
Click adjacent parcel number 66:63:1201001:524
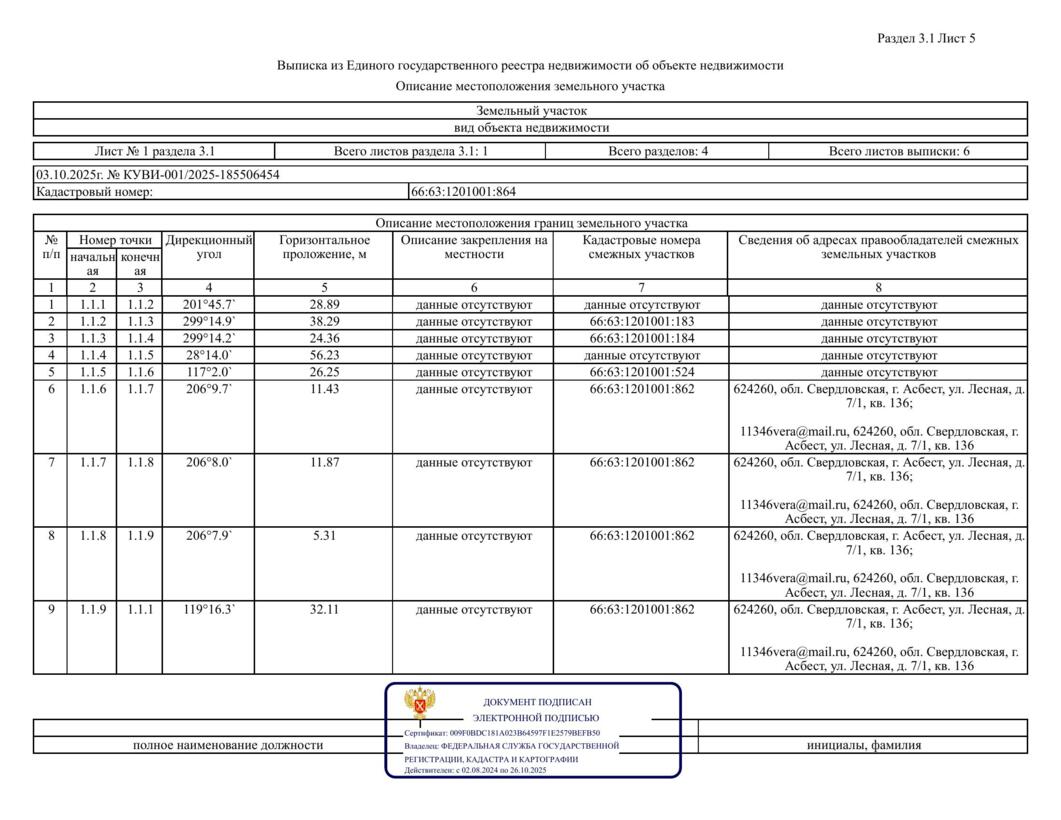click(x=641, y=373)
